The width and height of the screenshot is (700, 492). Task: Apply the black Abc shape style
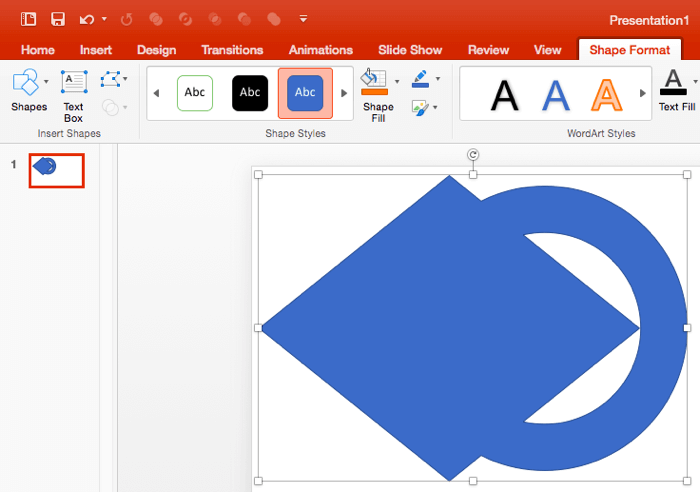tap(250, 93)
